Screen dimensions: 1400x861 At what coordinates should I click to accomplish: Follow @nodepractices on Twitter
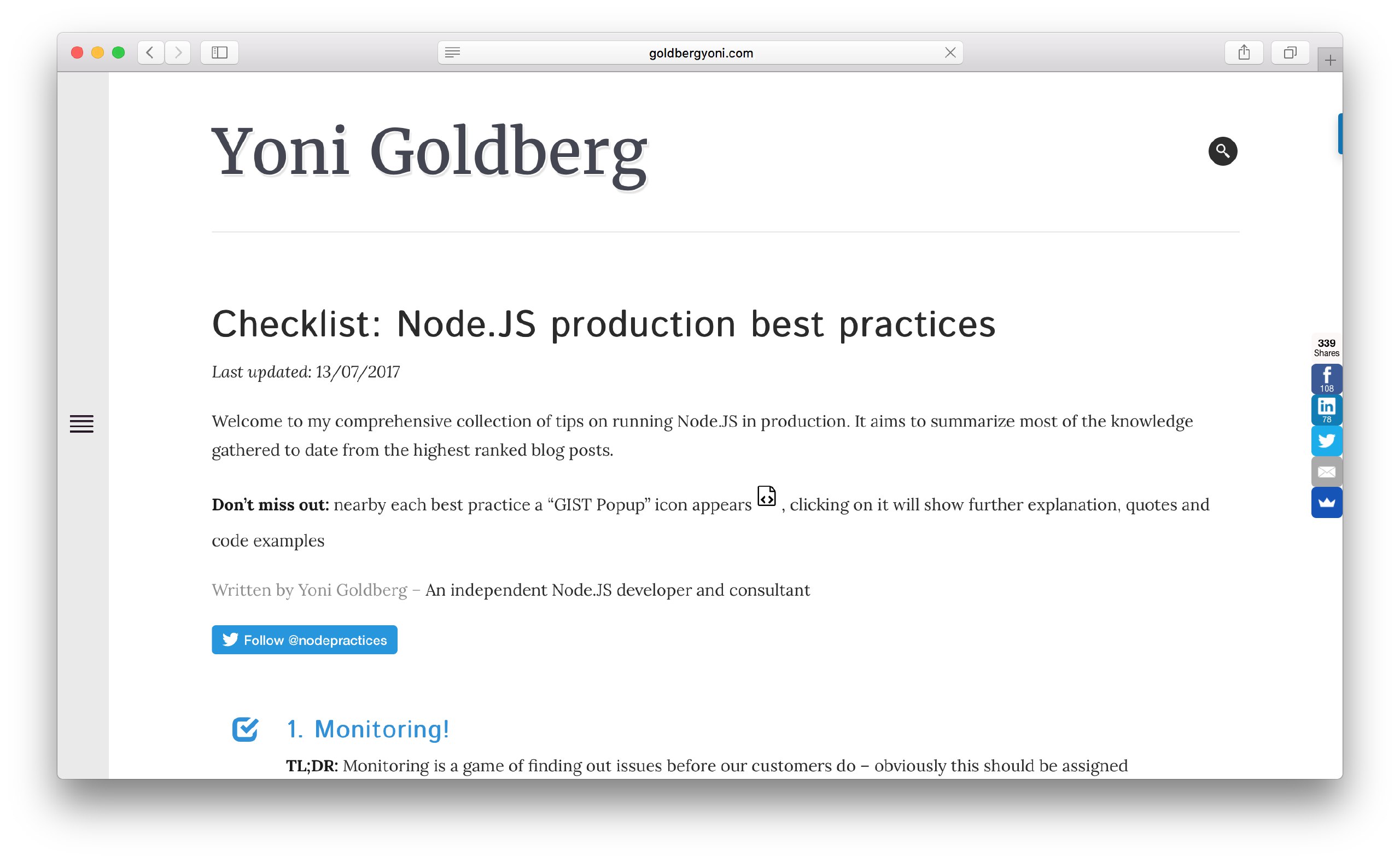click(305, 639)
